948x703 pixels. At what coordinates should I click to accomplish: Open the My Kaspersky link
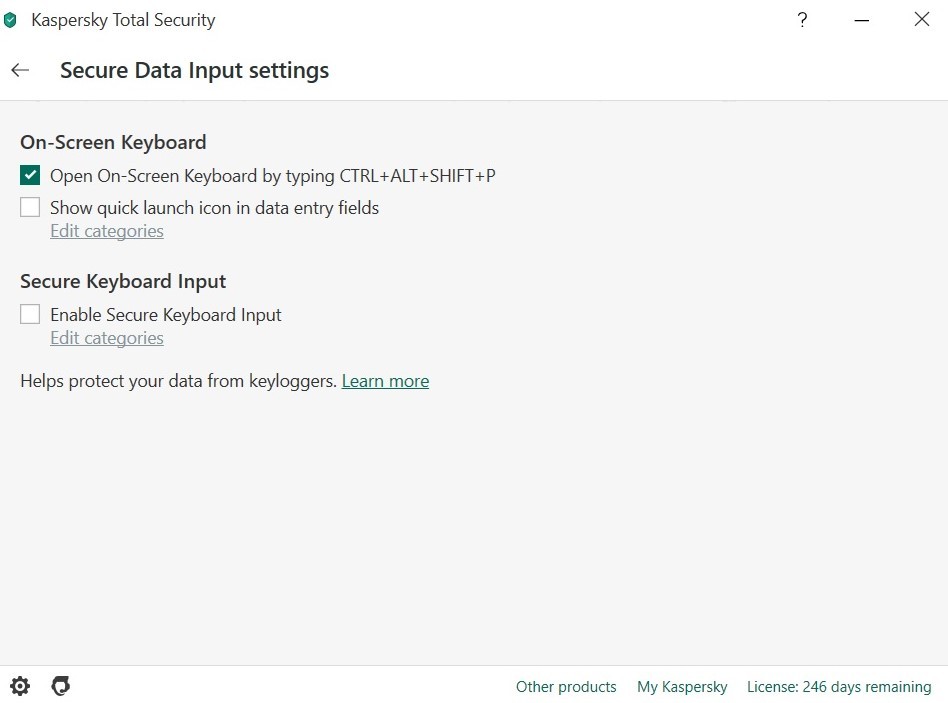point(682,687)
